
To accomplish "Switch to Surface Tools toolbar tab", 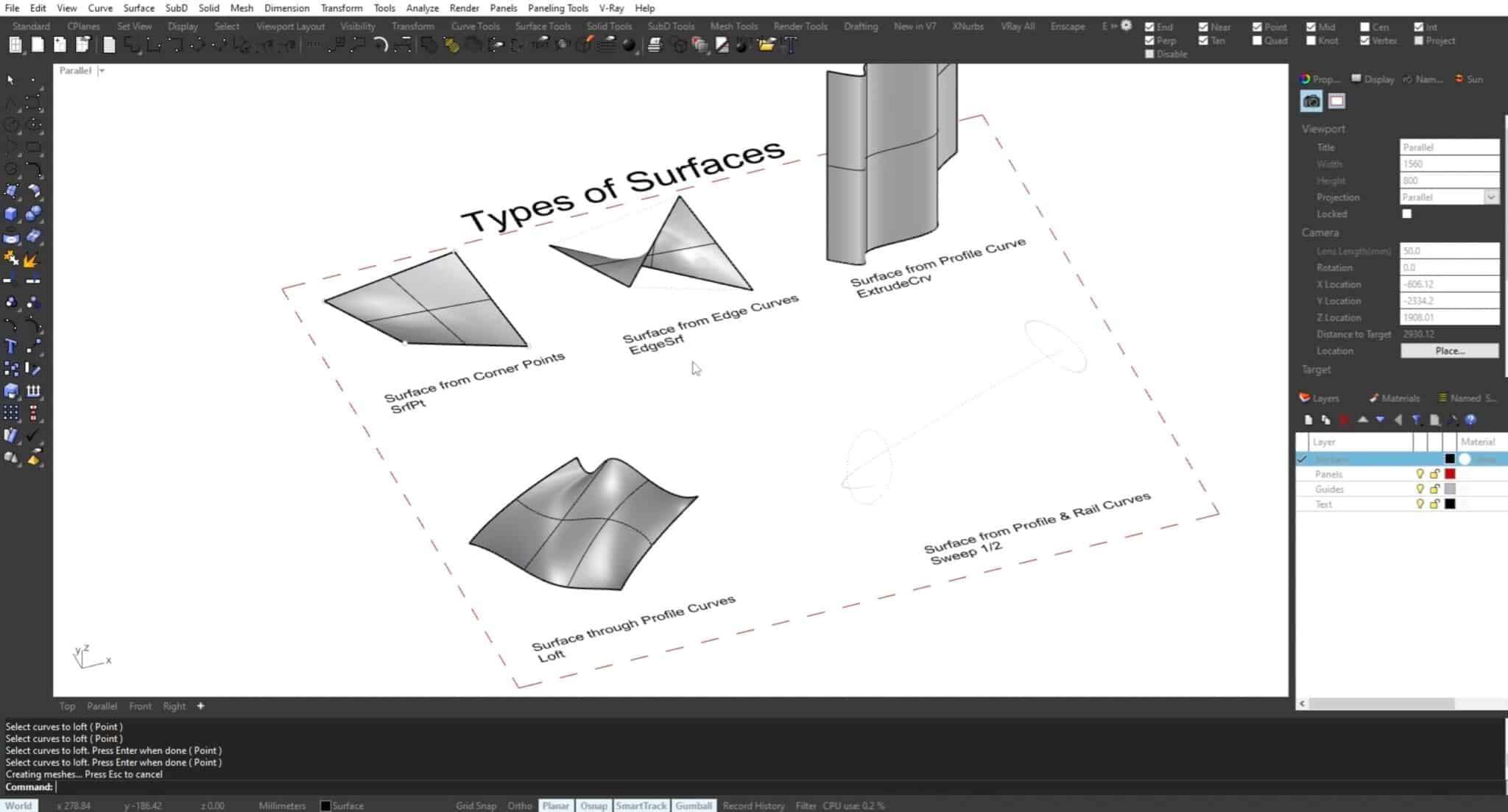I will (x=543, y=26).
